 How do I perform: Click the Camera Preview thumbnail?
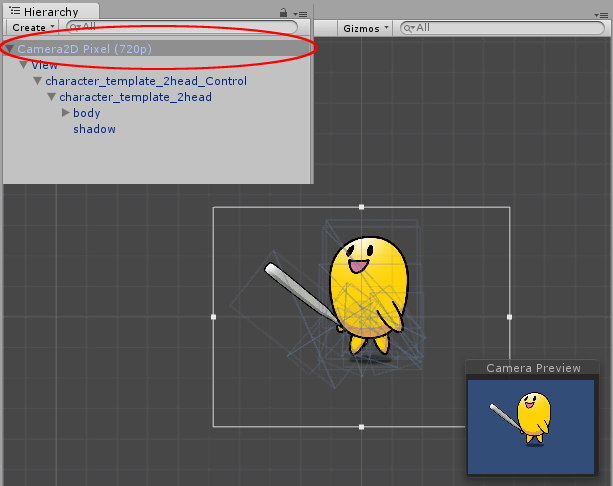pyautogui.click(x=531, y=427)
